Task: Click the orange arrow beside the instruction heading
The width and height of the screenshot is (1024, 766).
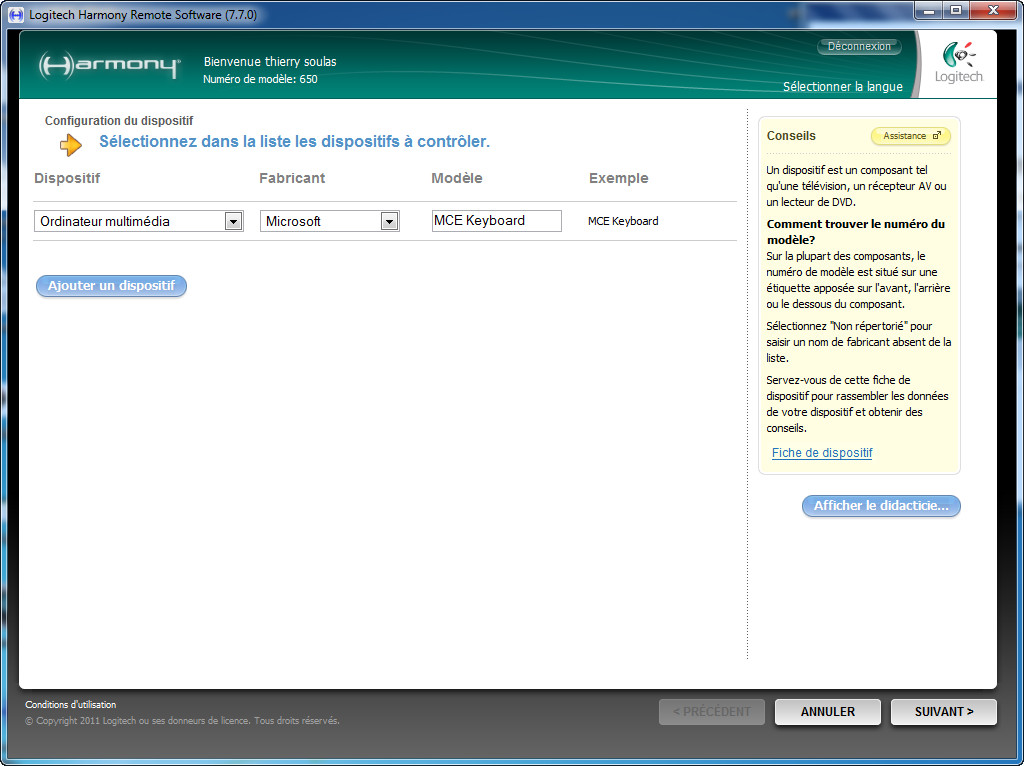Action: [x=71, y=145]
